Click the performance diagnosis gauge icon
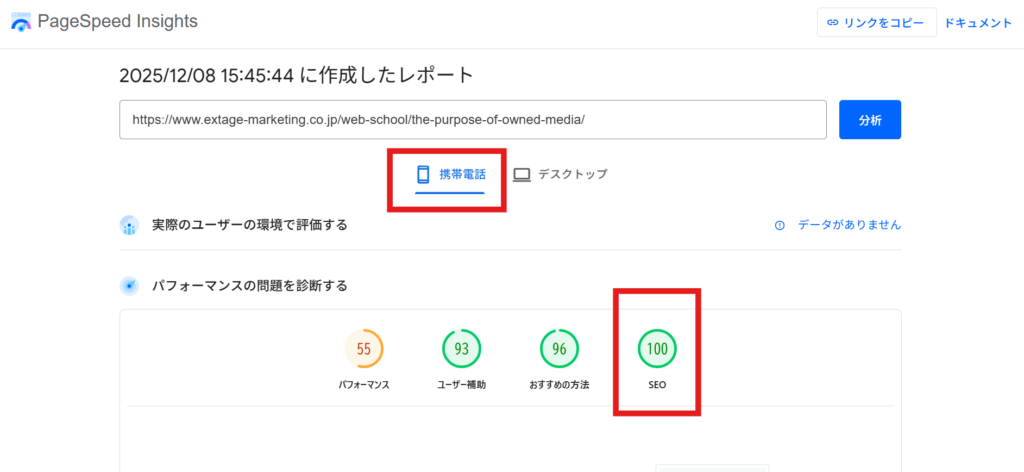This screenshot has width=1024, height=472. click(x=129, y=286)
